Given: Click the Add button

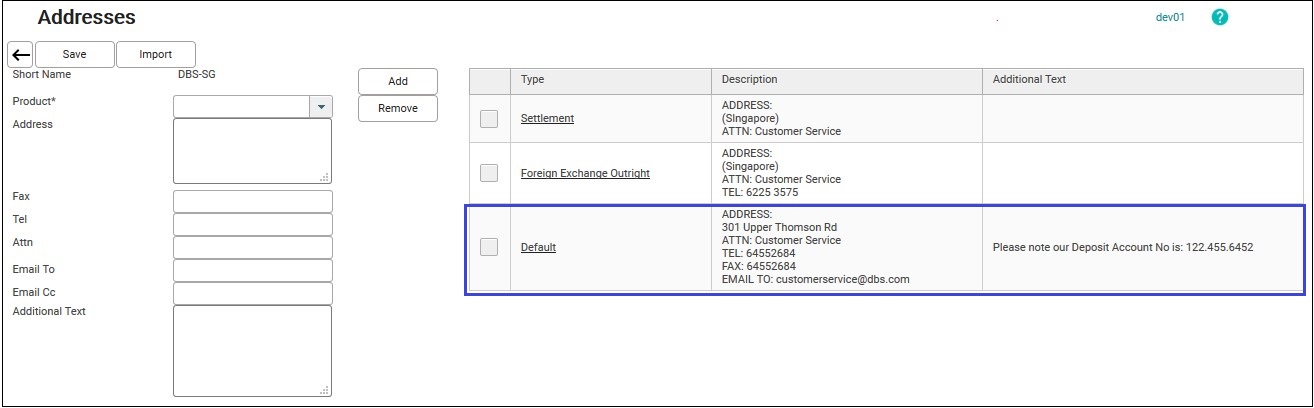Looking at the screenshot, I should tap(398, 82).
